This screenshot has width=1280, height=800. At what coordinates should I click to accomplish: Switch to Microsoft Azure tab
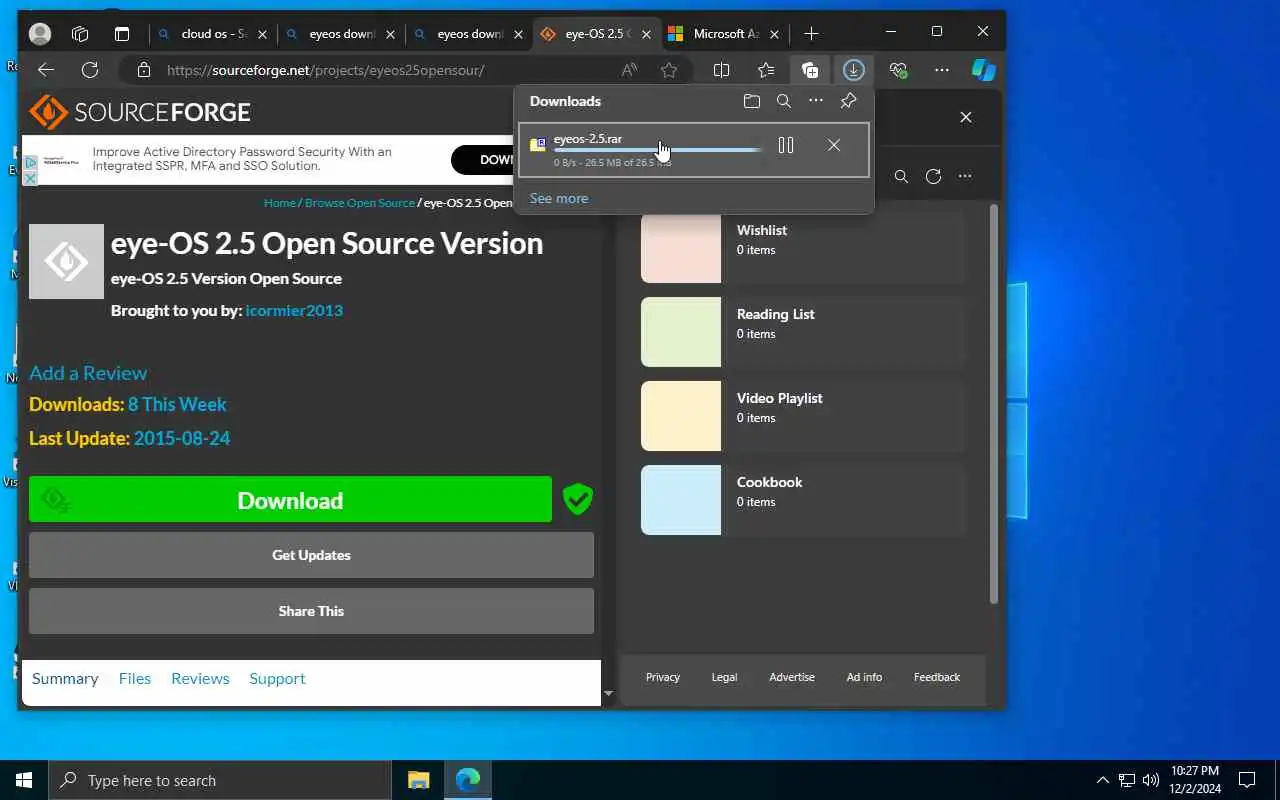point(725,34)
